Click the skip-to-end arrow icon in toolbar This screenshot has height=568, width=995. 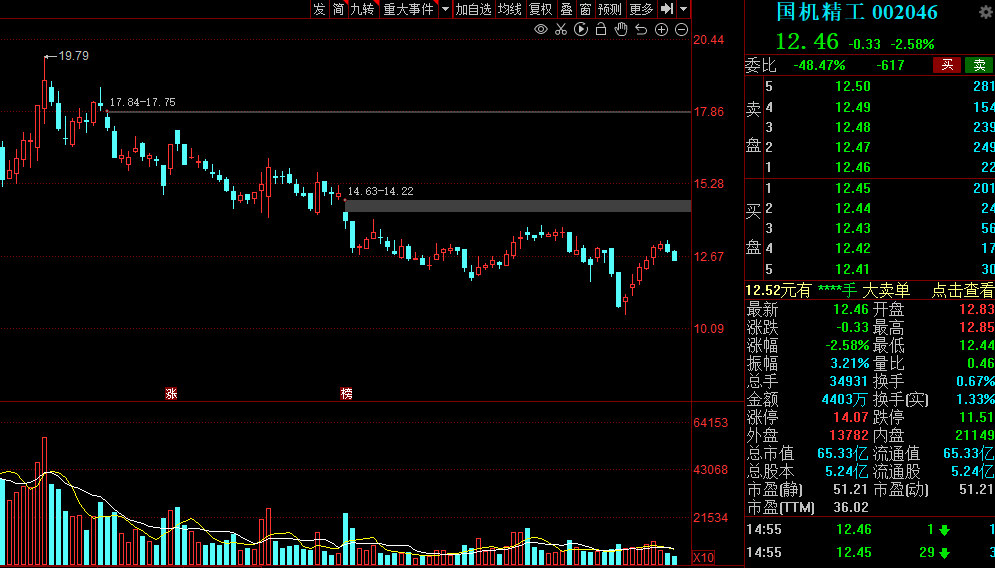click(x=667, y=9)
